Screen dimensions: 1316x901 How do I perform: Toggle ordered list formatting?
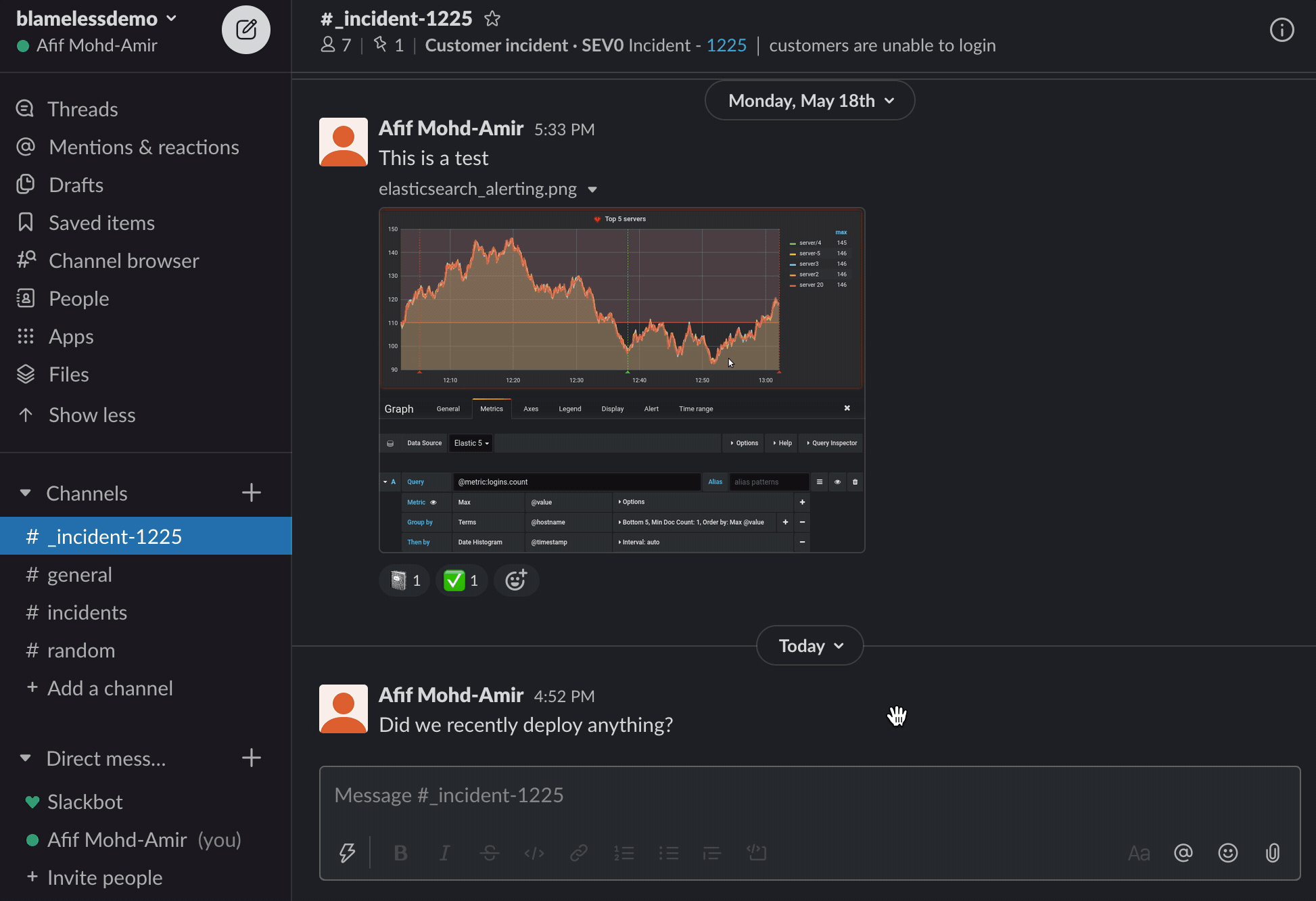[624, 853]
